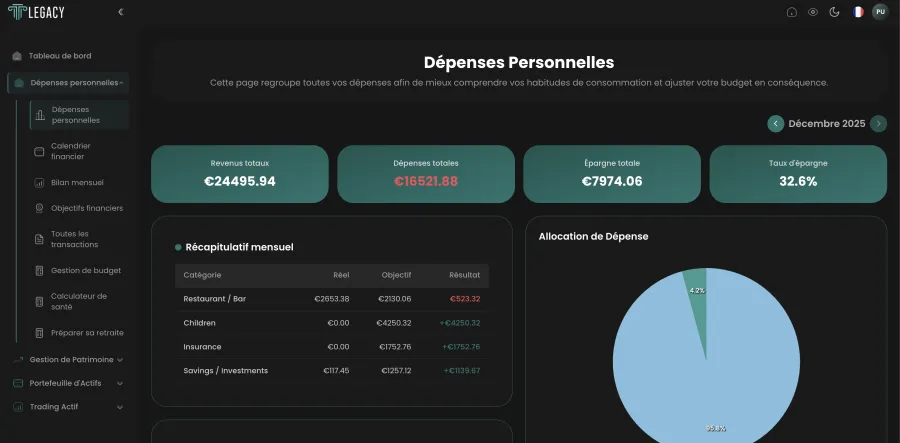Viewport: 900px width, 443px height.
Task: Toggle amounts visibility with eye icon
Action: coord(813,12)
